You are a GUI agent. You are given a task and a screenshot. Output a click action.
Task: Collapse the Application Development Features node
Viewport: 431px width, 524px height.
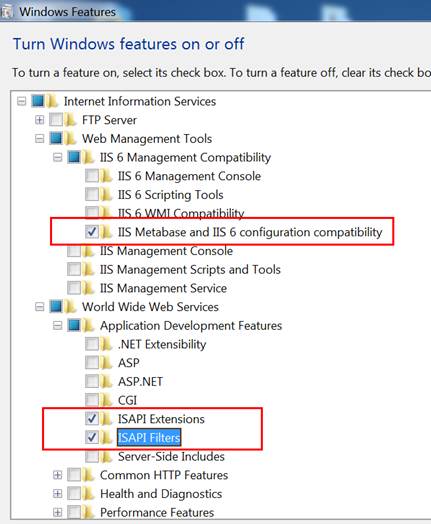57,325
